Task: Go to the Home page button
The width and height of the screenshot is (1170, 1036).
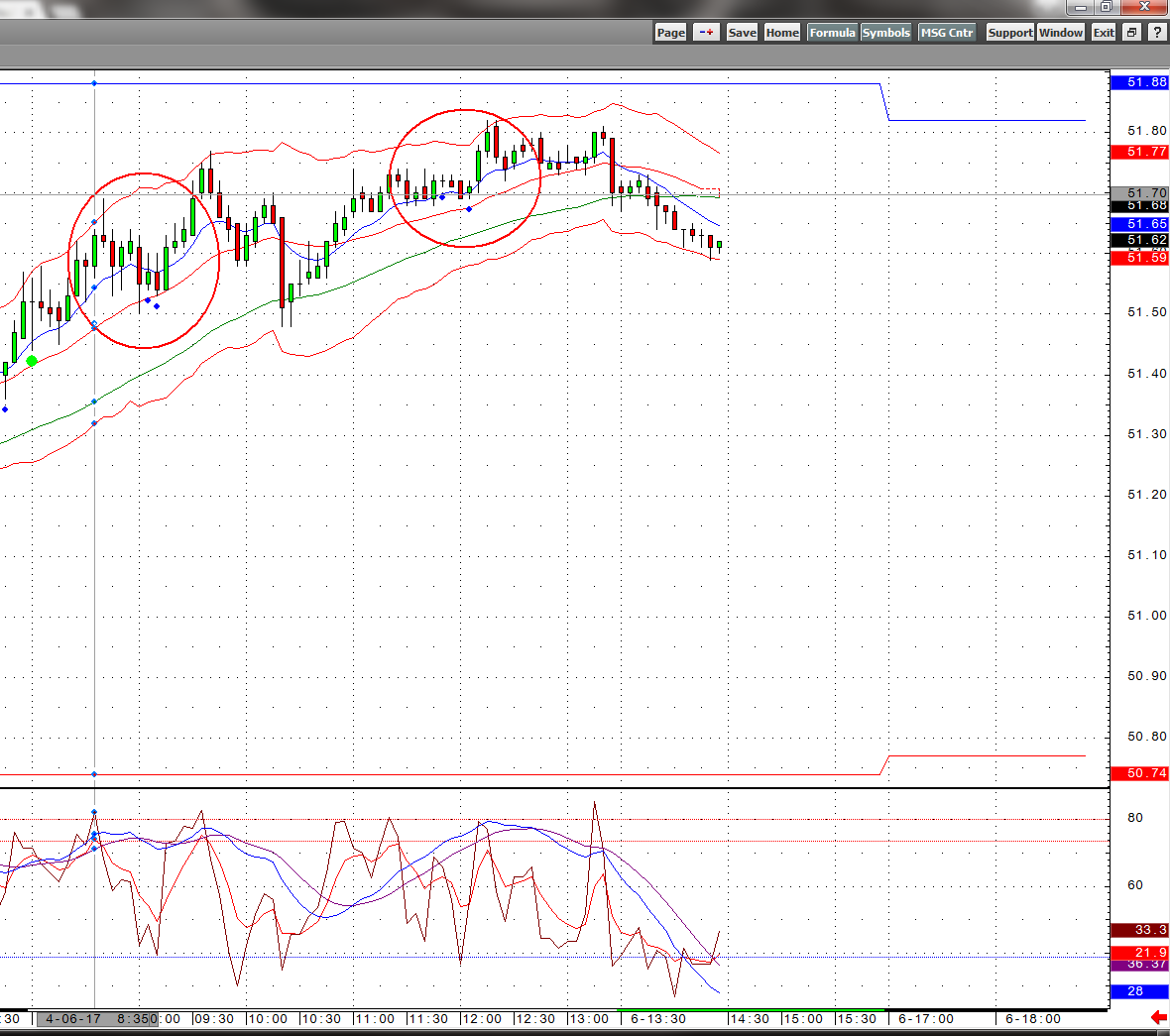Action: [x=782, y=32]
